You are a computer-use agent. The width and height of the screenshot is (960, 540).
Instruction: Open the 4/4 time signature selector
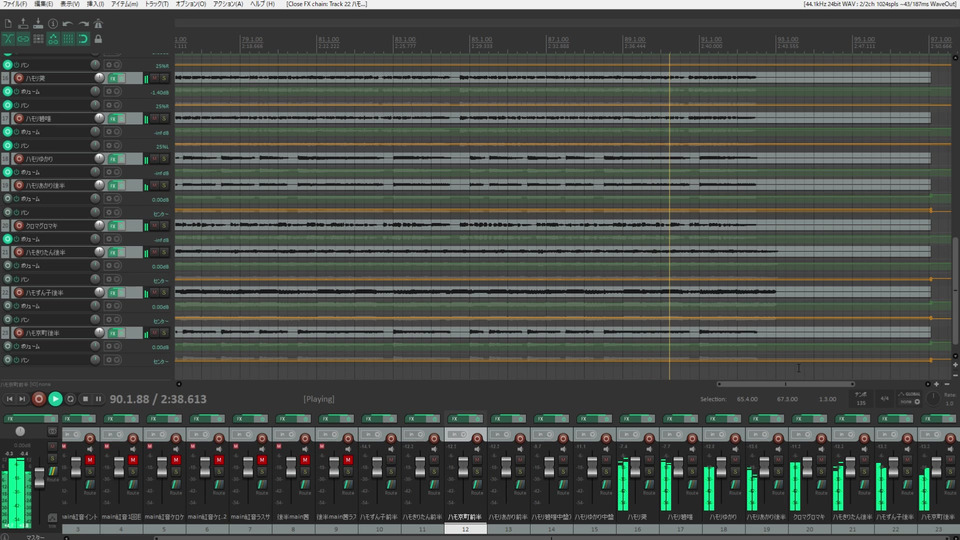point(884,399)
